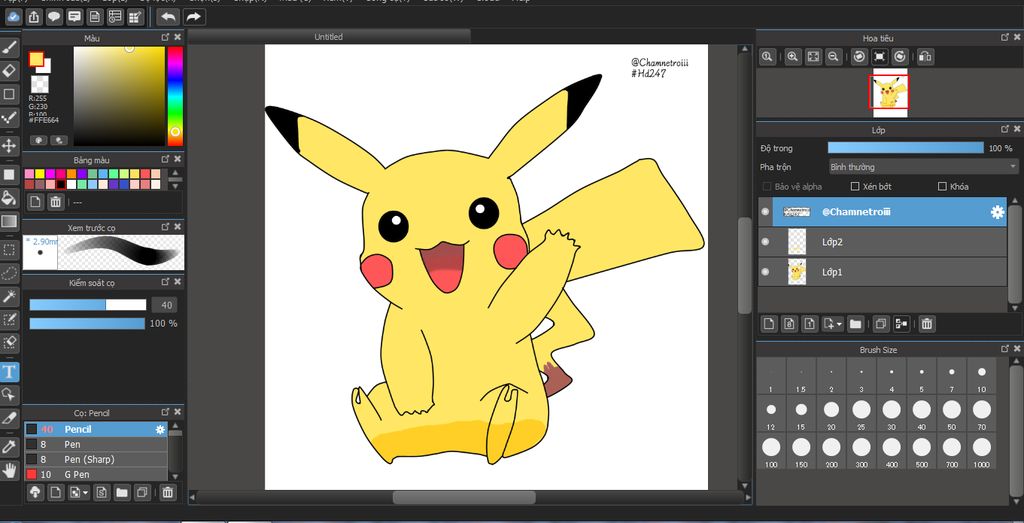This screenshot has width=1024, height=523.
Task: Pick brush size 1000 in the Brush Size panel
Action: pyautogui.click(x=982, y=451)
